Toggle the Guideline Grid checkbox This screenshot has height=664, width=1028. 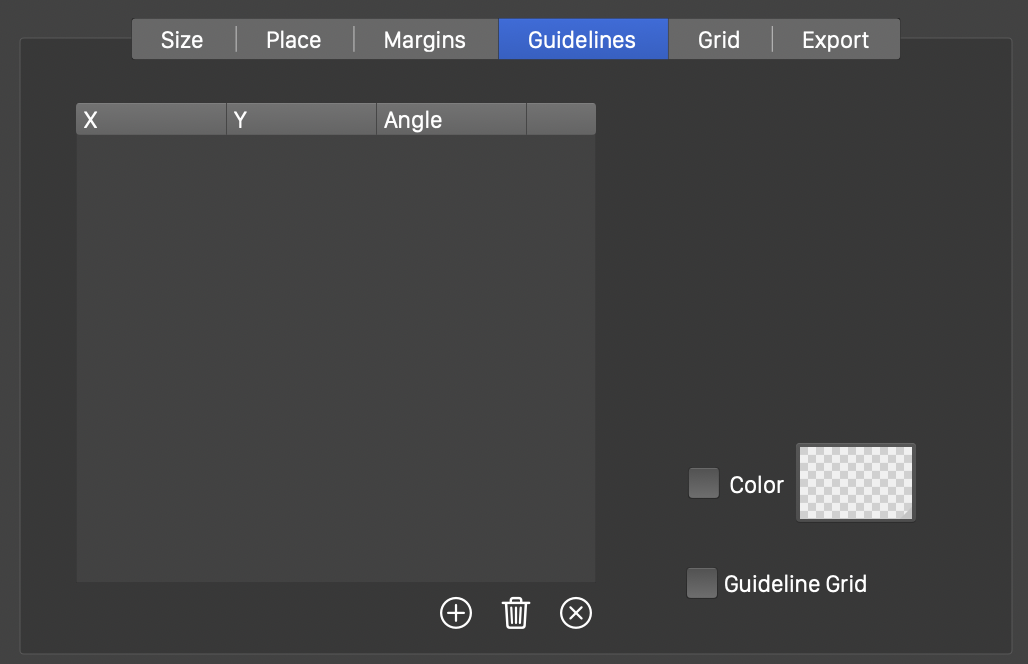[702, 583]
